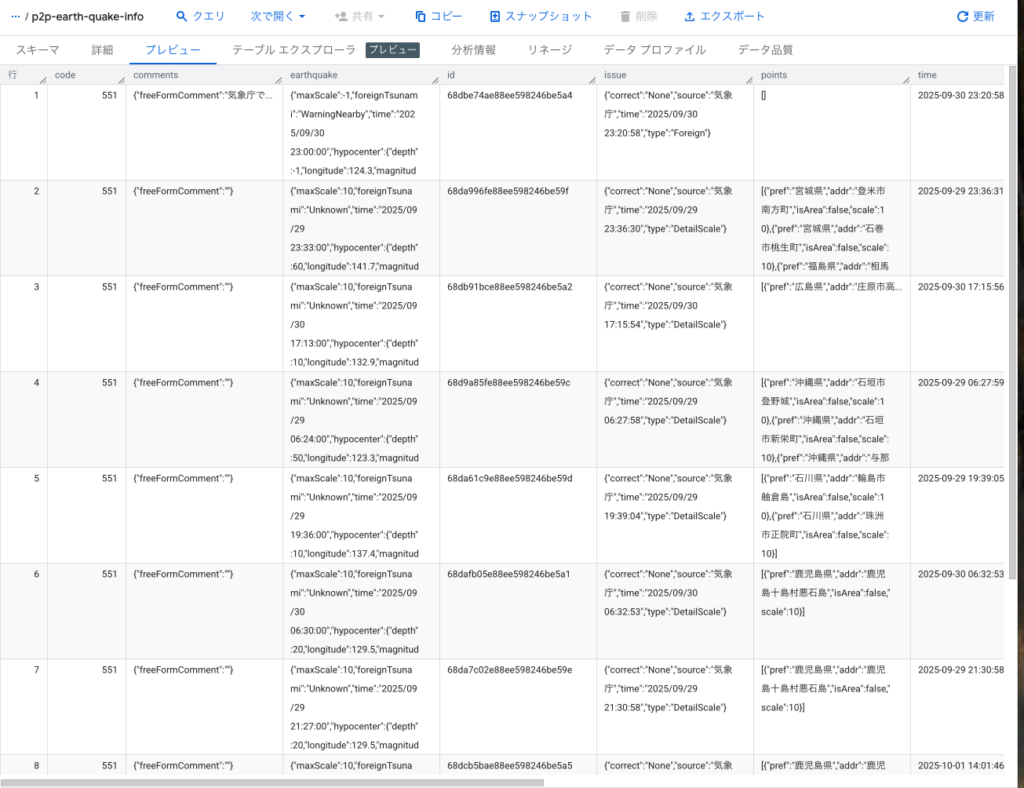Click resize handle of comments column header
Screen dimensions: 1024x788
coord(278,79)
